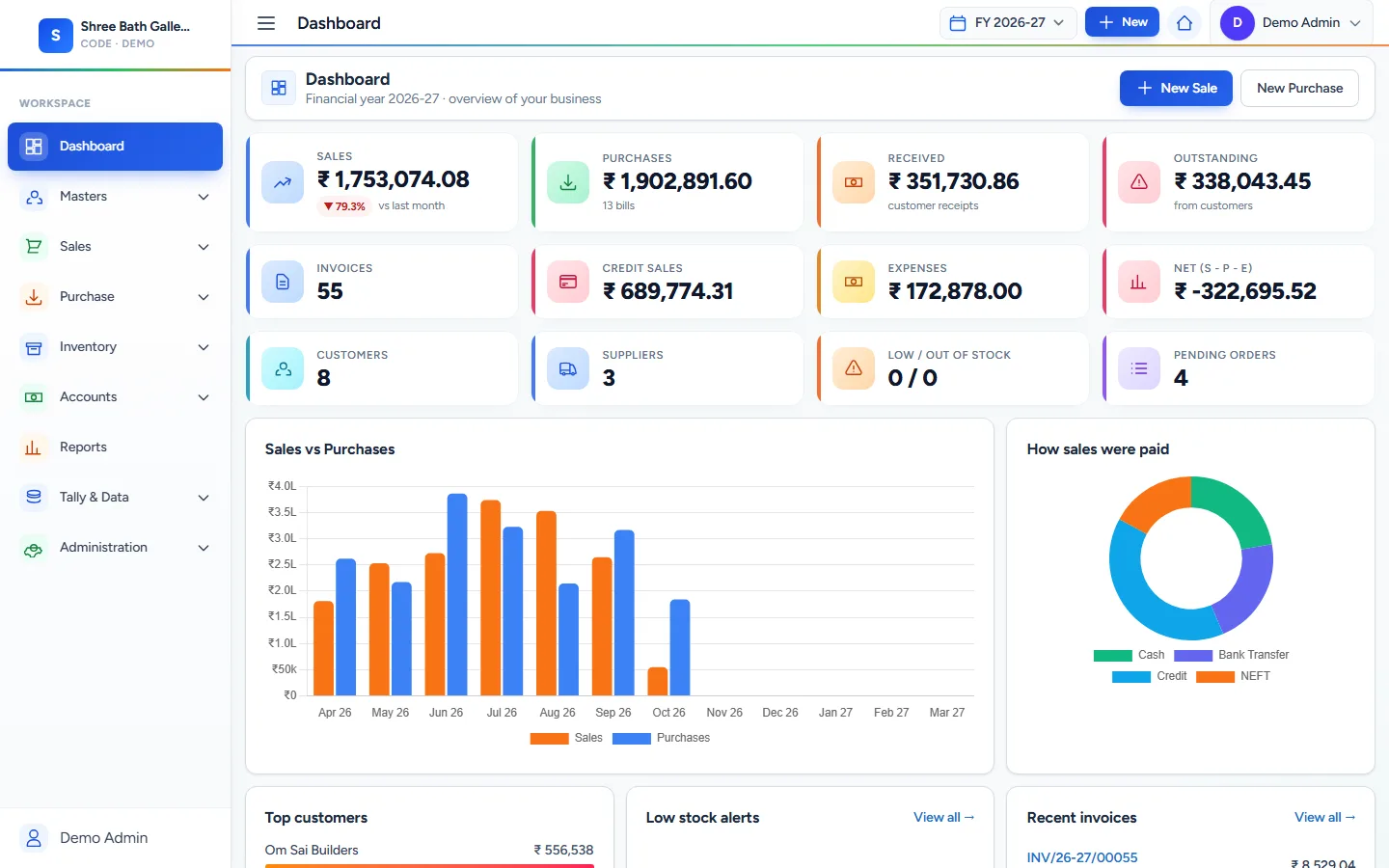Click the hamburger menu icon
Viewport: 1389px width, 868px height.
[266, 23]
